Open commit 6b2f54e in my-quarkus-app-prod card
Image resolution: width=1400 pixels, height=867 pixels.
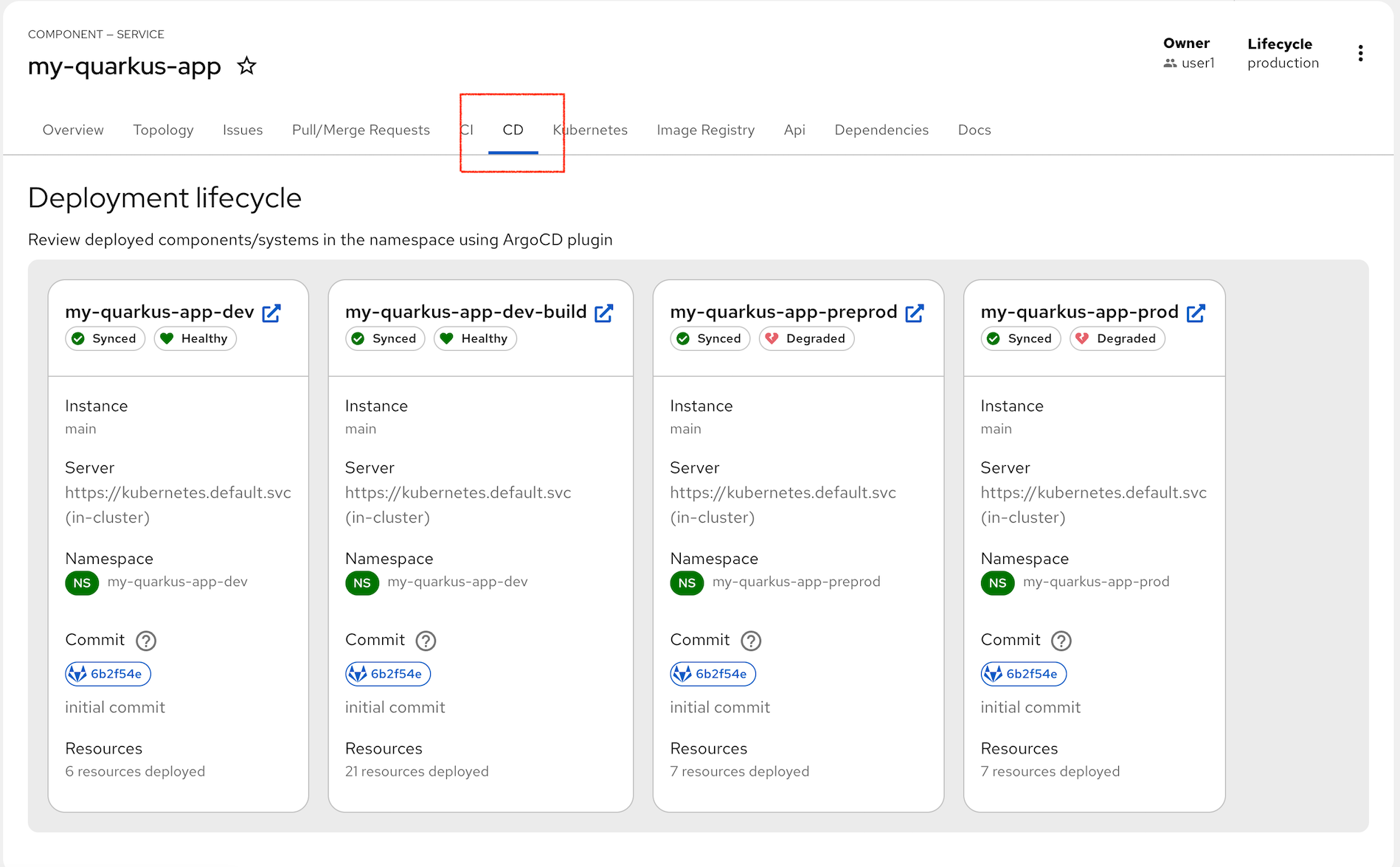tap(1024, 674)
